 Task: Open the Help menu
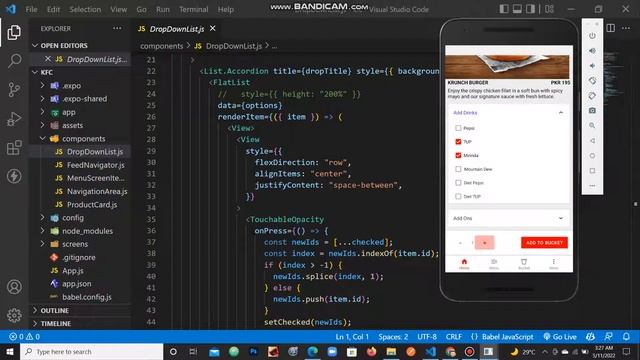pos(226,9)
